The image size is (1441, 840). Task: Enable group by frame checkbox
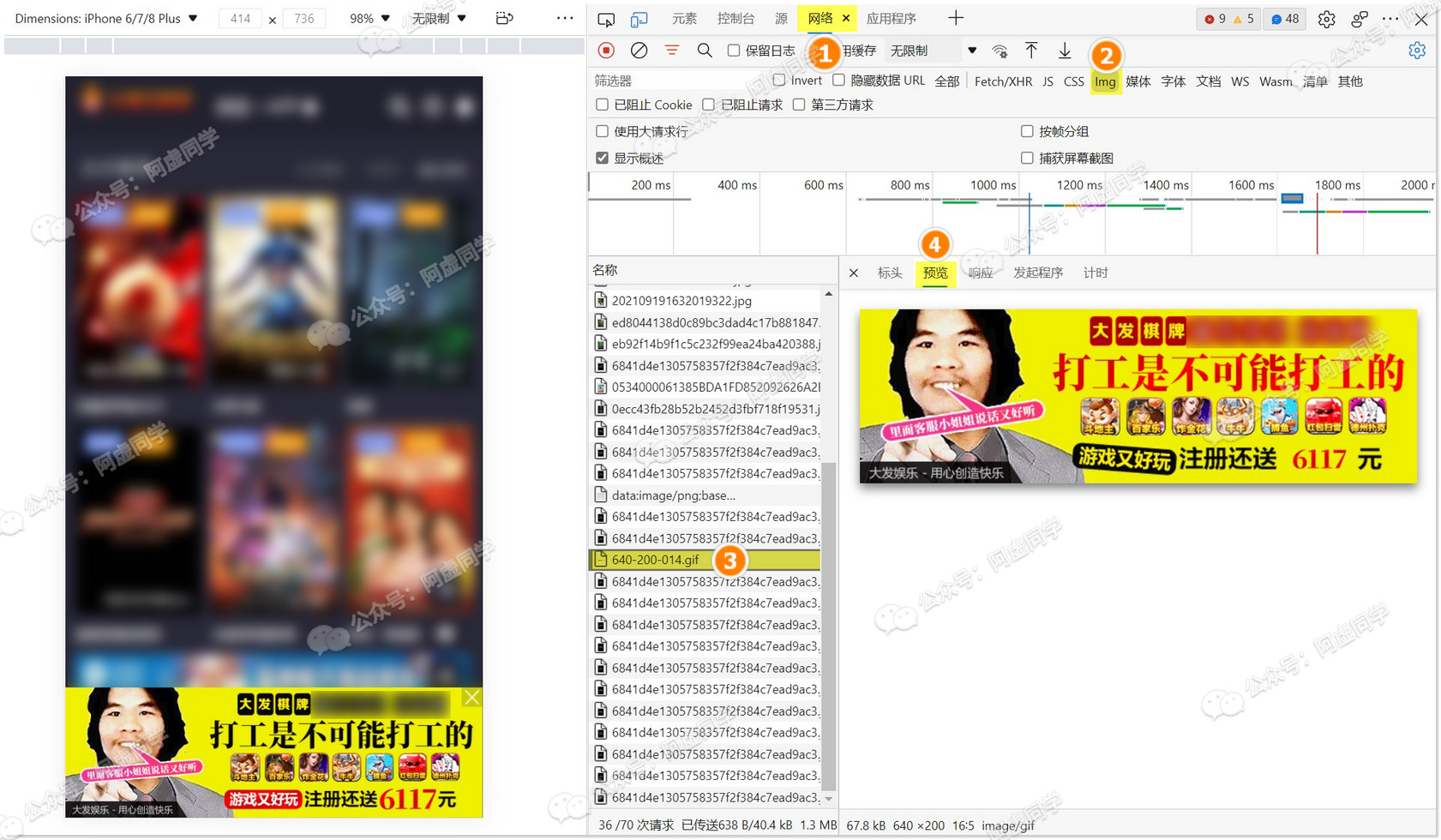(1027, 131)
